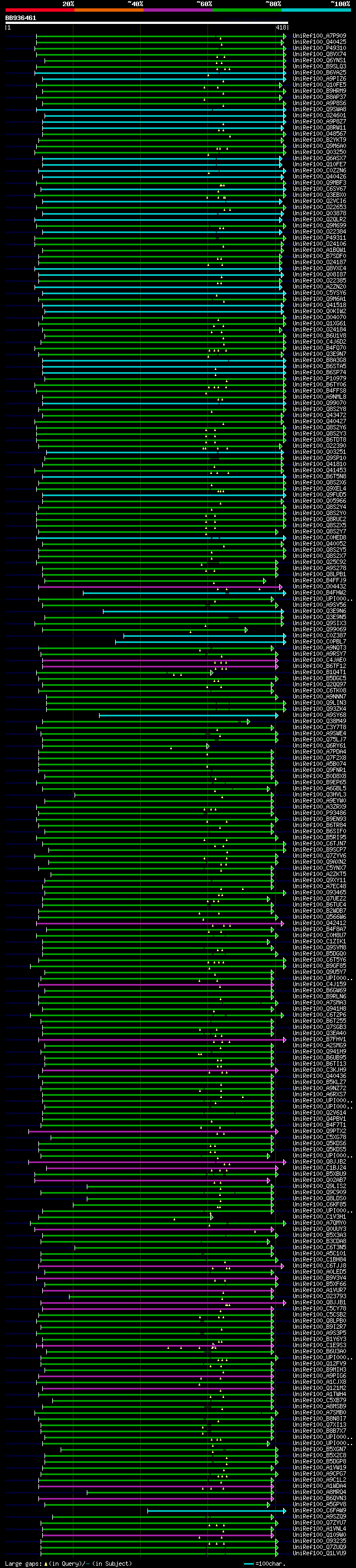Open hit UniRef100_Q6YNS1
Screen dimensions: 356x1568
tap(319, 60)
